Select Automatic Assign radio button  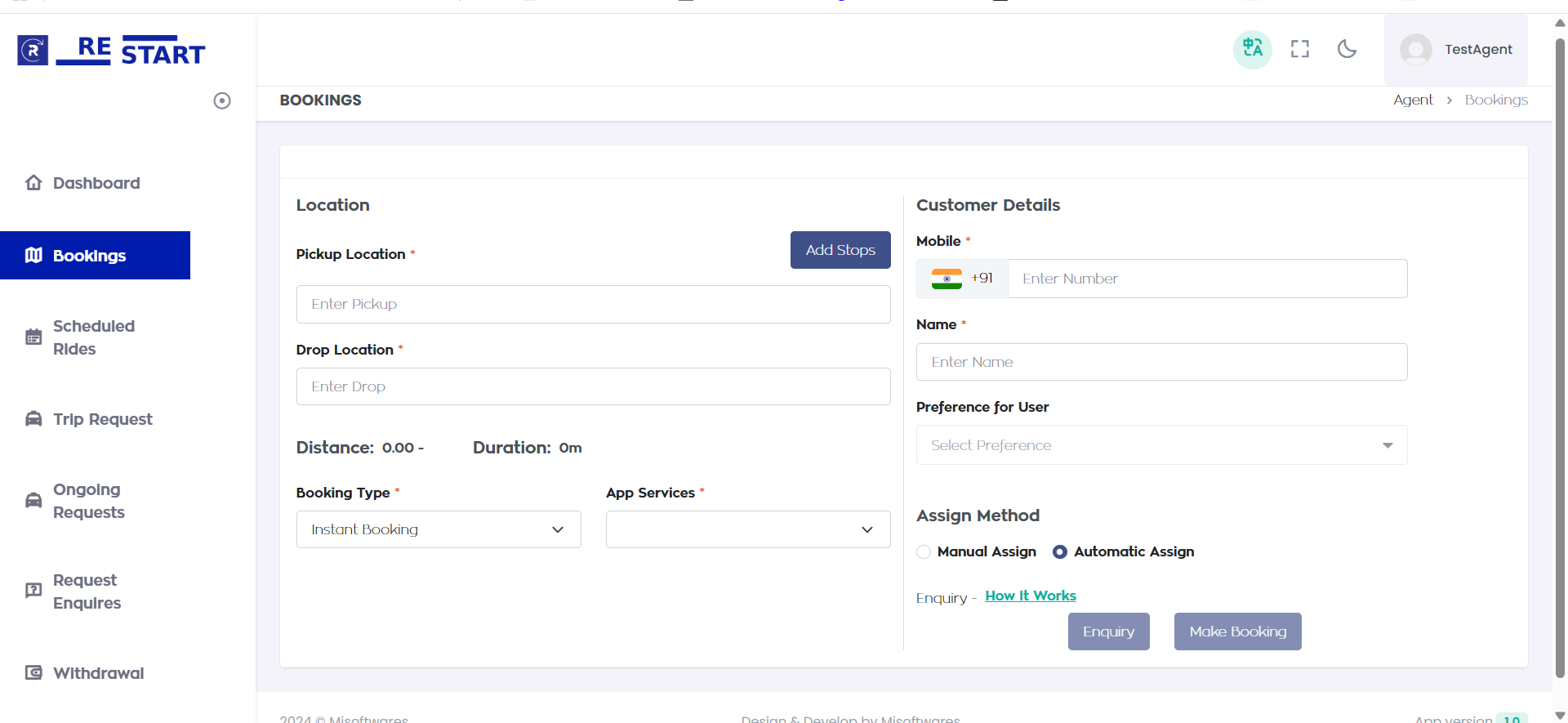tap(1060, 552)
